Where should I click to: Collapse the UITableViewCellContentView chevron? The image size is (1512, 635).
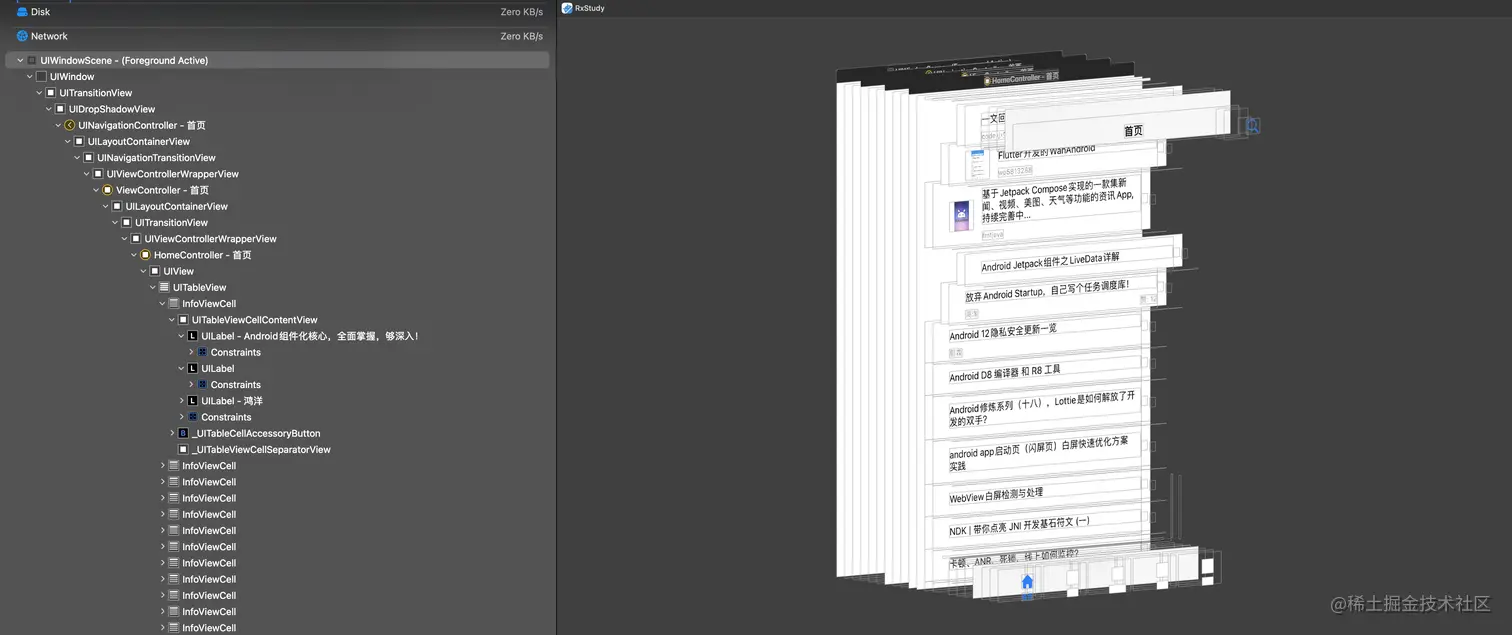click(172, 320)
